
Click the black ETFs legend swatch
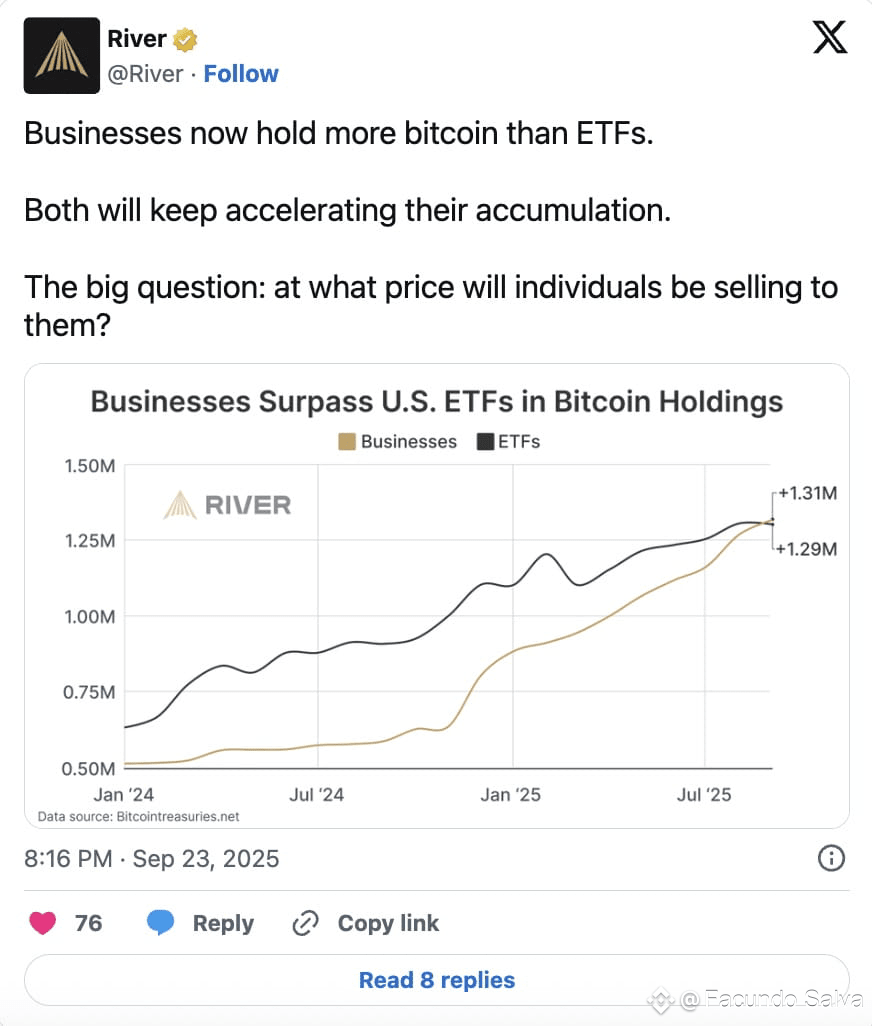click(485, 442)
